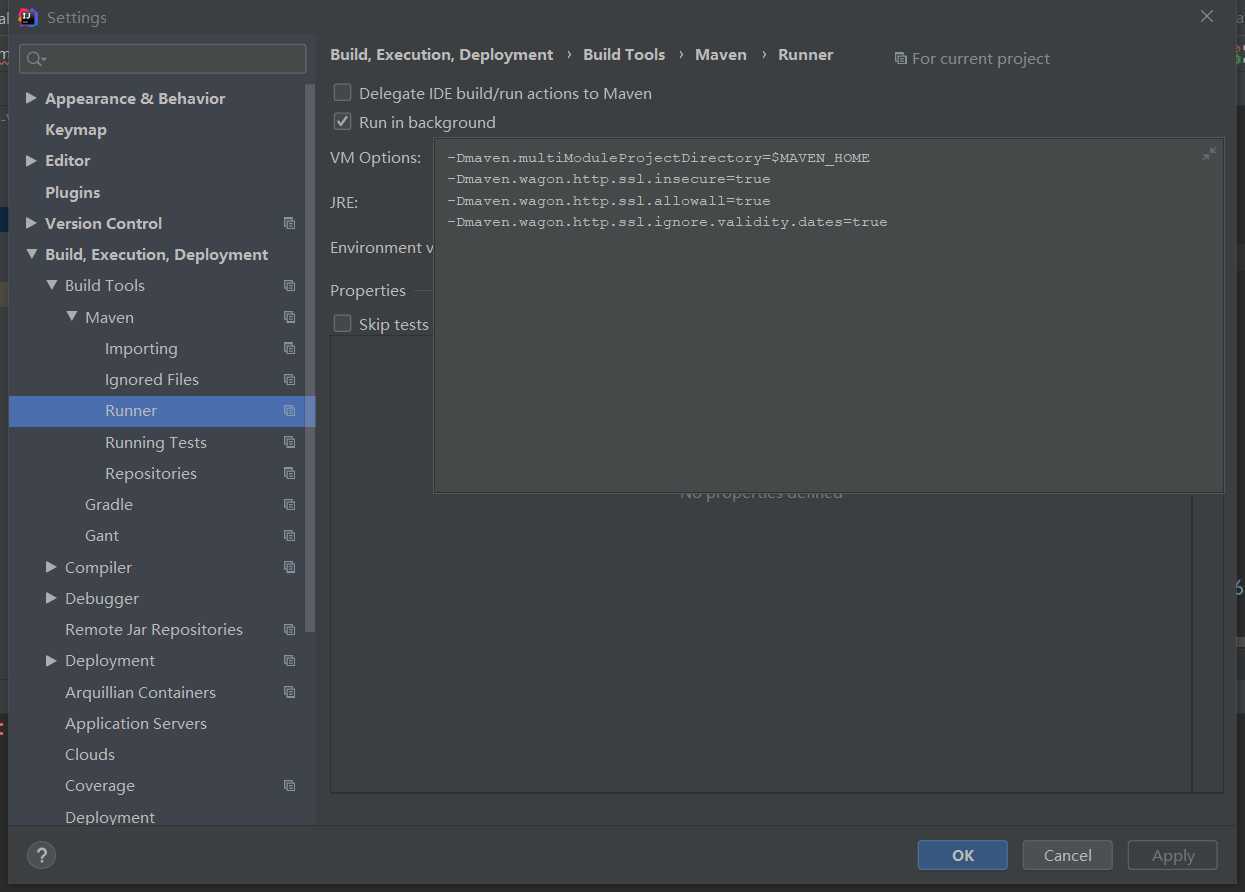Click project-level icon beside Repositories
Image resolution: width=1245 pixels, height=892 pixels.
[289, 473]
